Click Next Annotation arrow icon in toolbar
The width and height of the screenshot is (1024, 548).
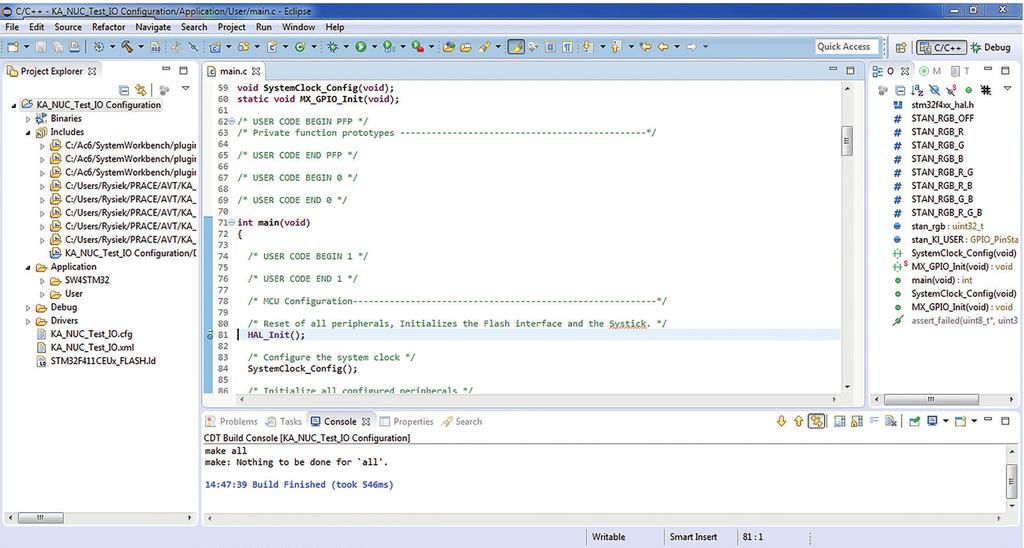[587, 47]
